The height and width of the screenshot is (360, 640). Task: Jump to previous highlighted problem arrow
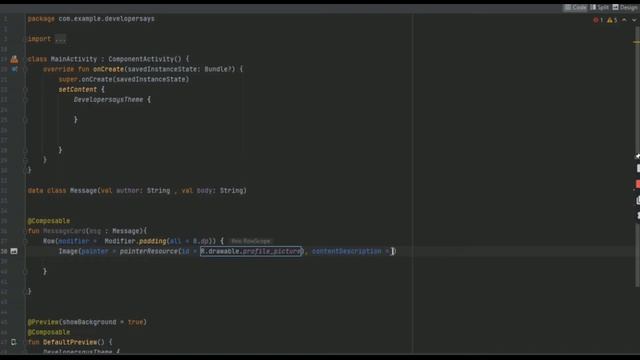pos(624,20)
